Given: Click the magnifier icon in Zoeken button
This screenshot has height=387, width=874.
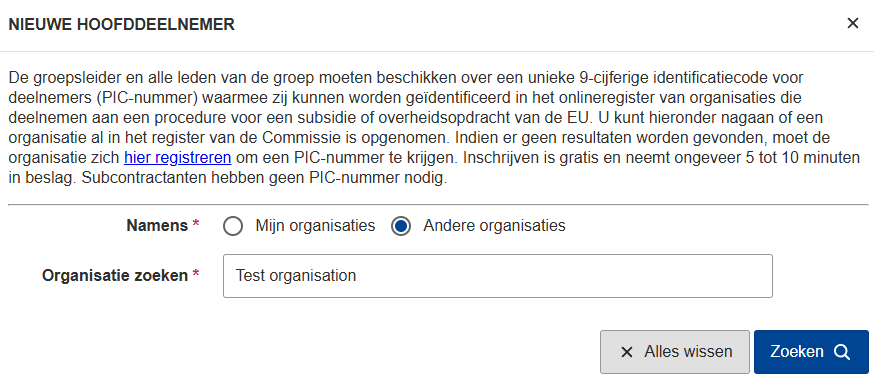Looking at the screenshot, I should (842, 352).
